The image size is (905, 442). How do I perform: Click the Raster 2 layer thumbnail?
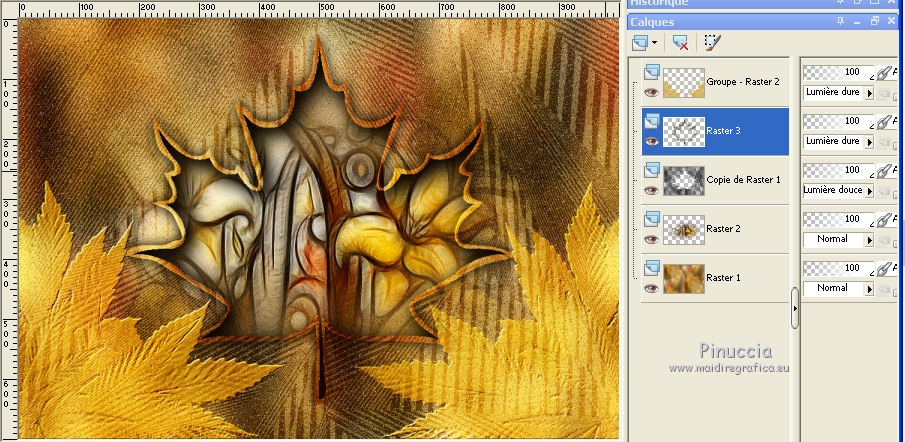tap(684, 230)
